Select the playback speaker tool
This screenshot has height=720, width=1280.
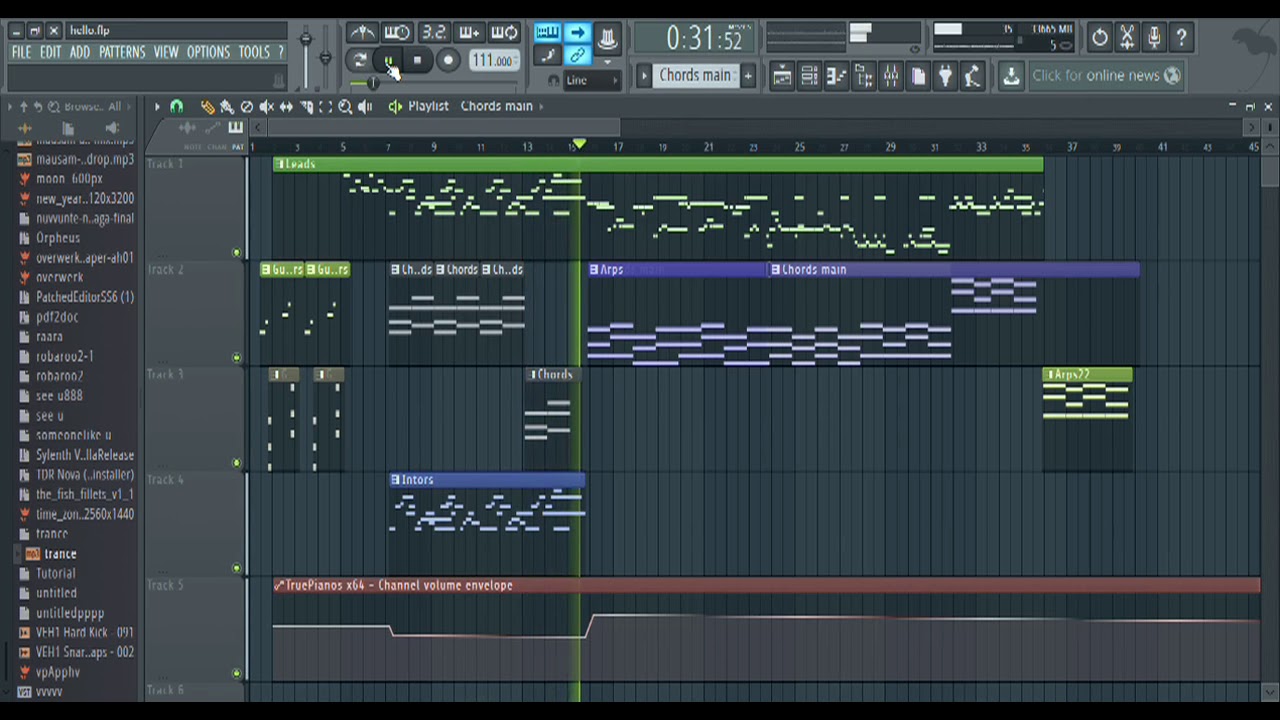[365, 107]
